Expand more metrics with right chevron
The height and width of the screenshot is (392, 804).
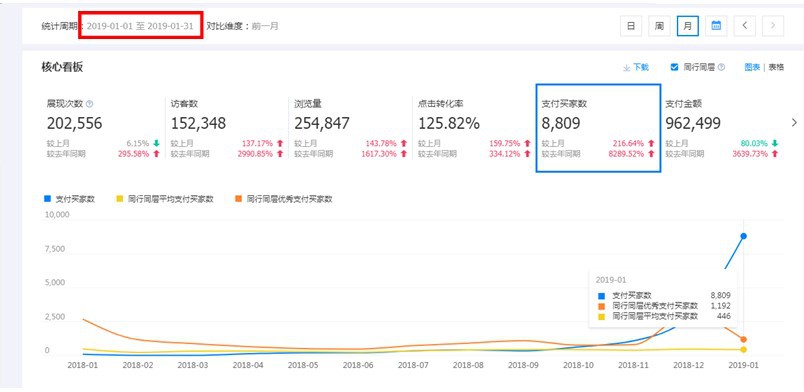tap(794, 123)
